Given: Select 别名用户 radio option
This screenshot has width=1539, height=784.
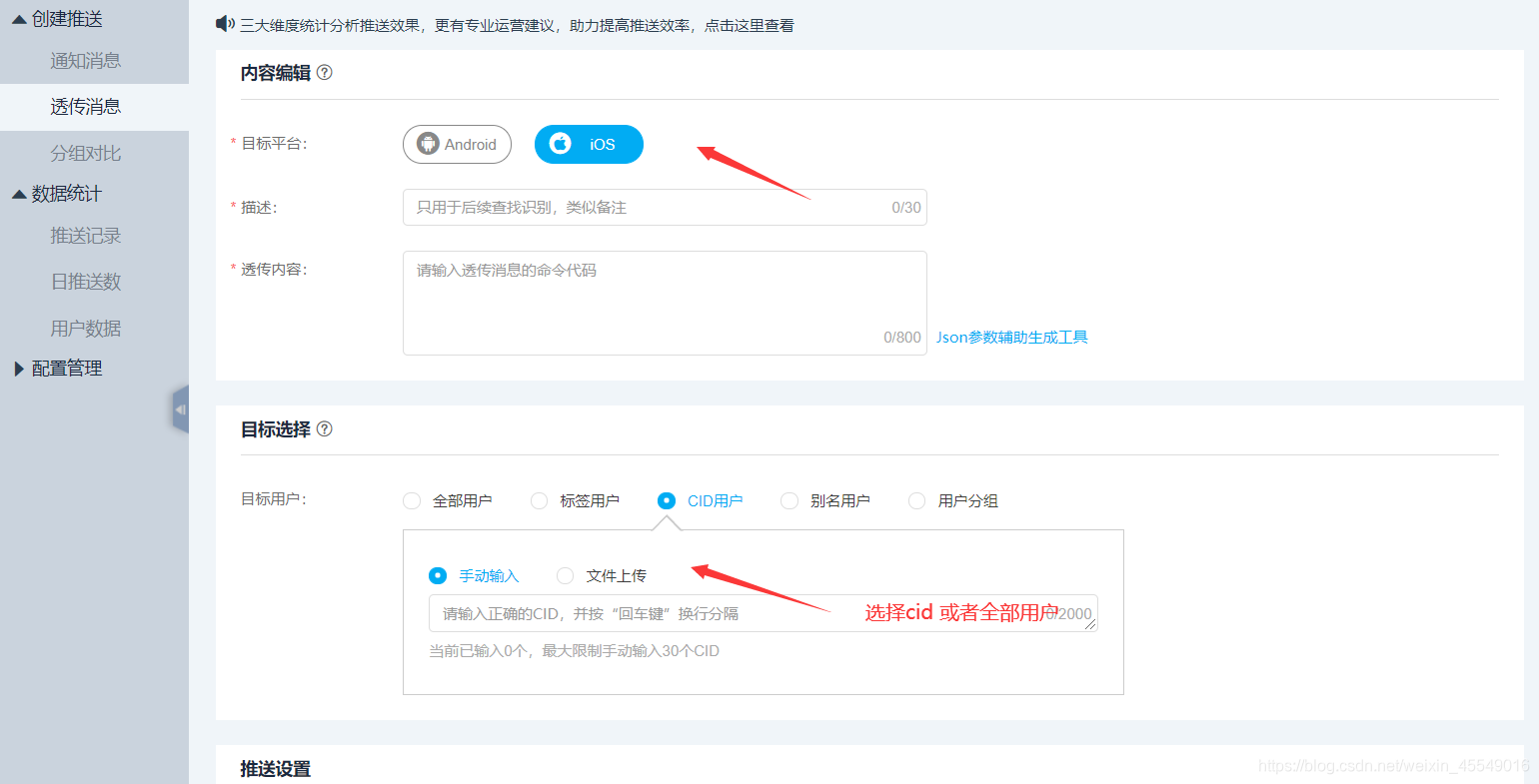Looking at the screenshot, I should point(789,500).
